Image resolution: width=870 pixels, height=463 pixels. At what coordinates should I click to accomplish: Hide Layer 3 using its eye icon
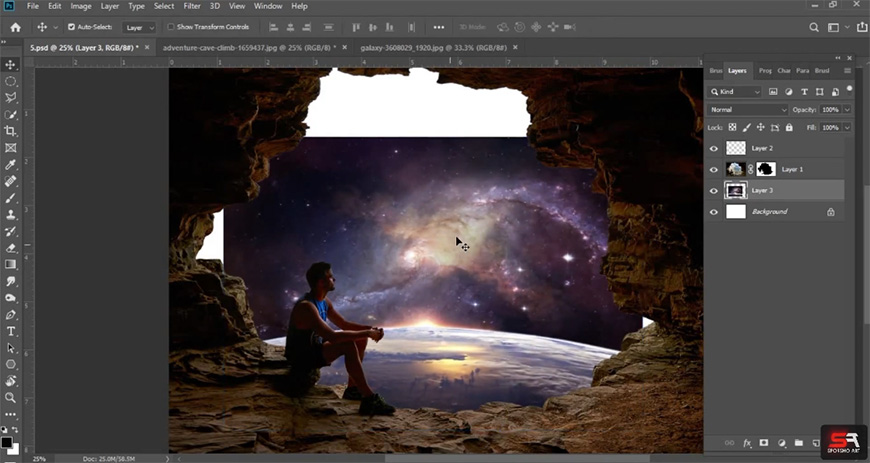click(x=714, y=190)
